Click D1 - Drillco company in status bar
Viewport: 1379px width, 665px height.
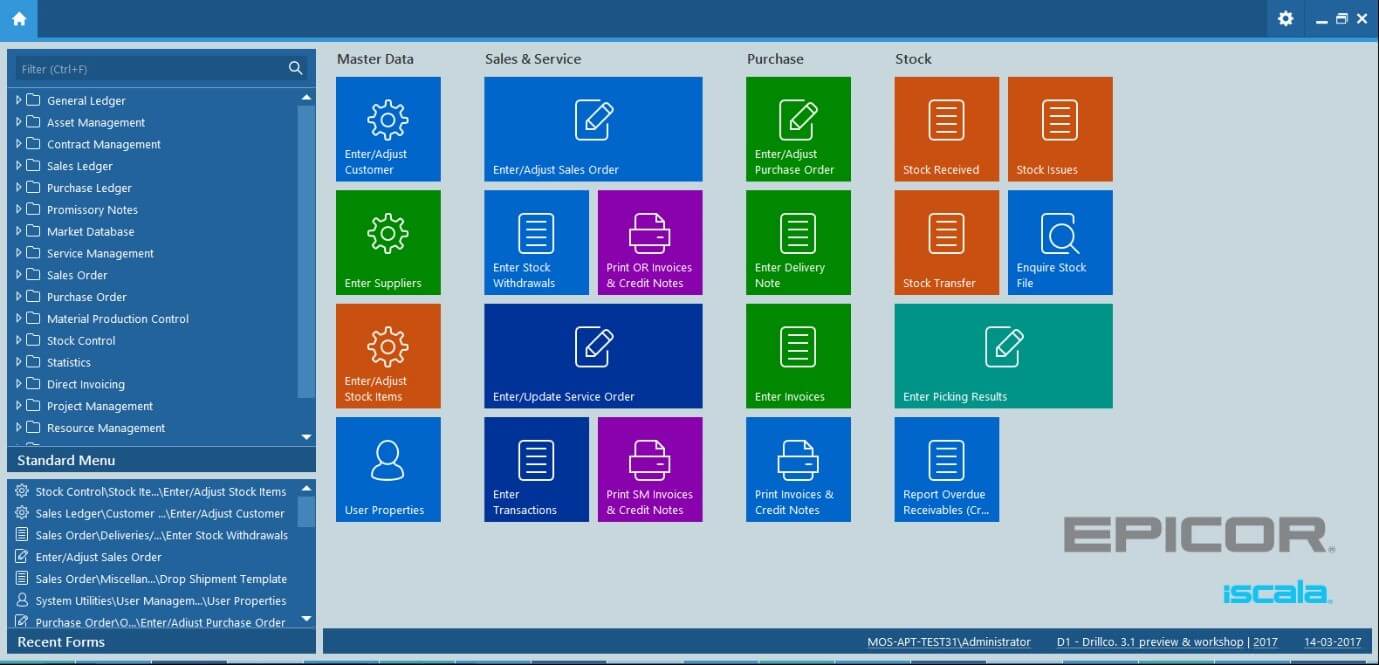pyautogui.click(x=1150, y=642)
